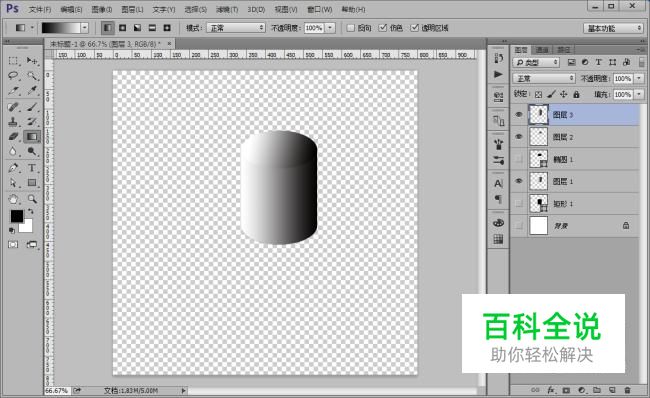Image resolution: width=650 pixels, height=398 pixels.
Task: Select the Crop tool
Action: point(13,90)
